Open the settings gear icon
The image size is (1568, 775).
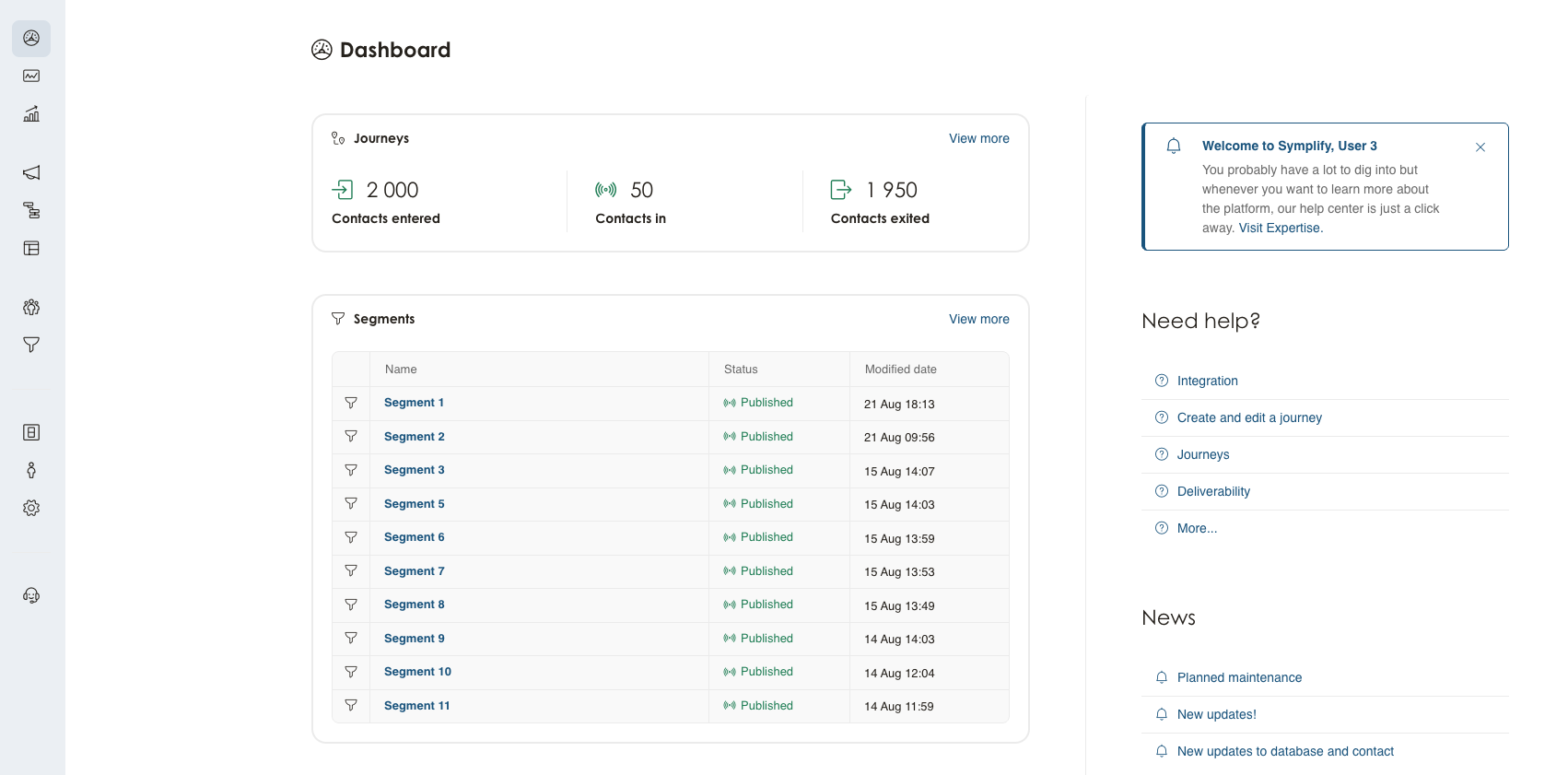31,508
